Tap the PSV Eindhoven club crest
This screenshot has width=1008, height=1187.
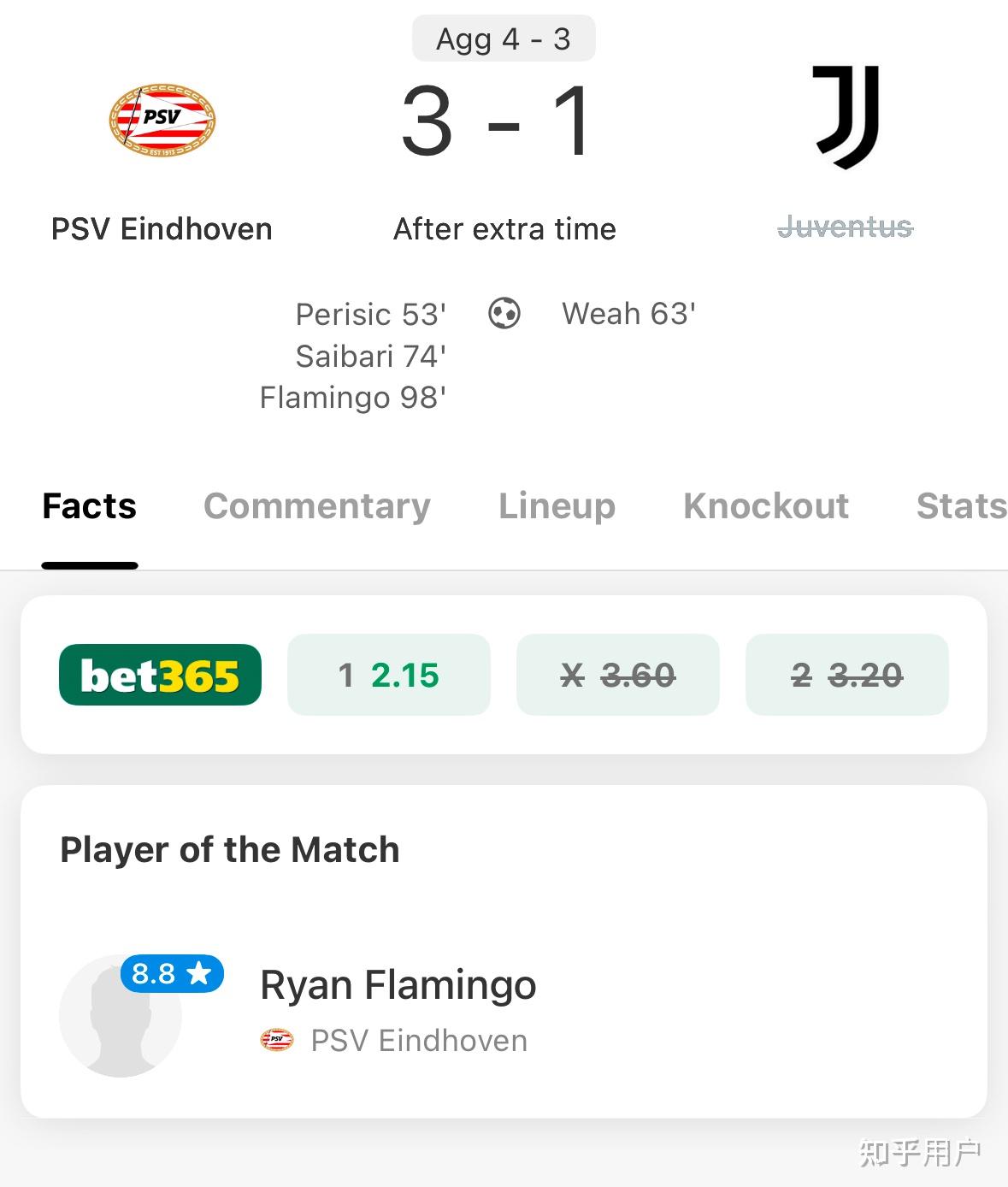tap(162, 120)
